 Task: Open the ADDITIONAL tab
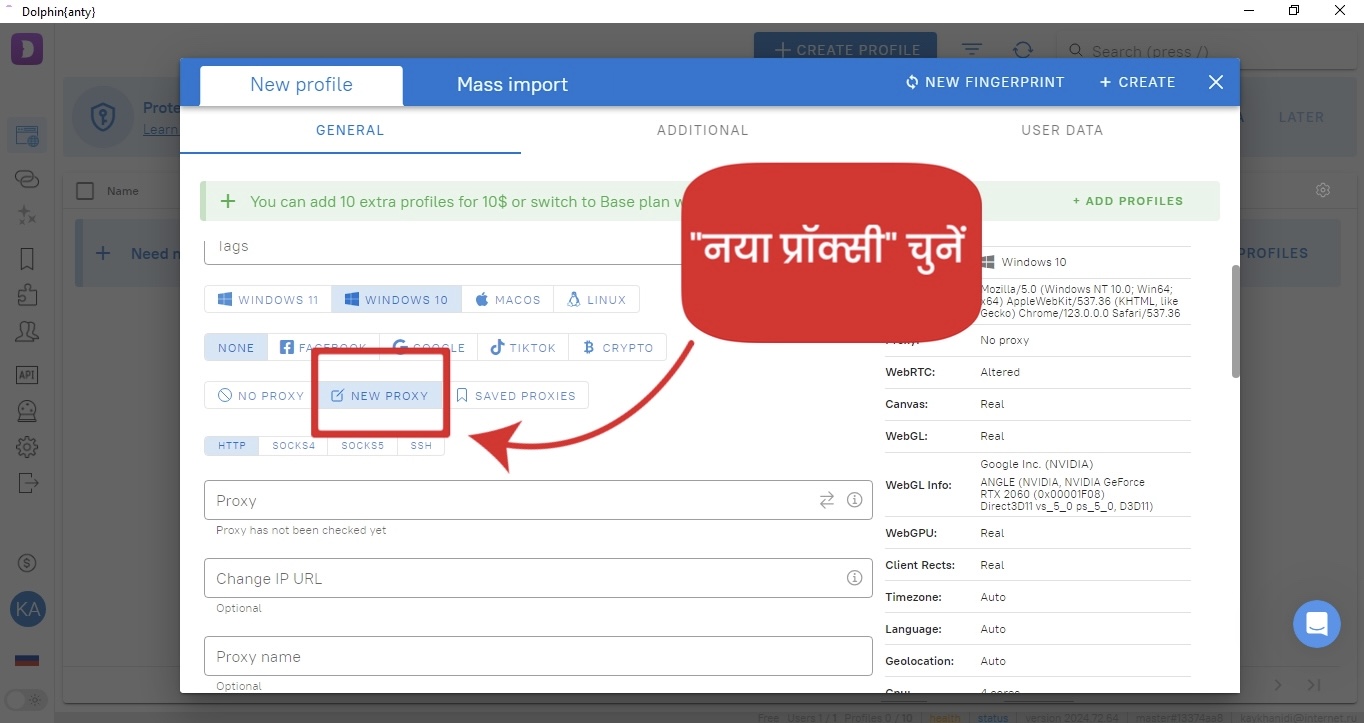[x=702, y=130]
